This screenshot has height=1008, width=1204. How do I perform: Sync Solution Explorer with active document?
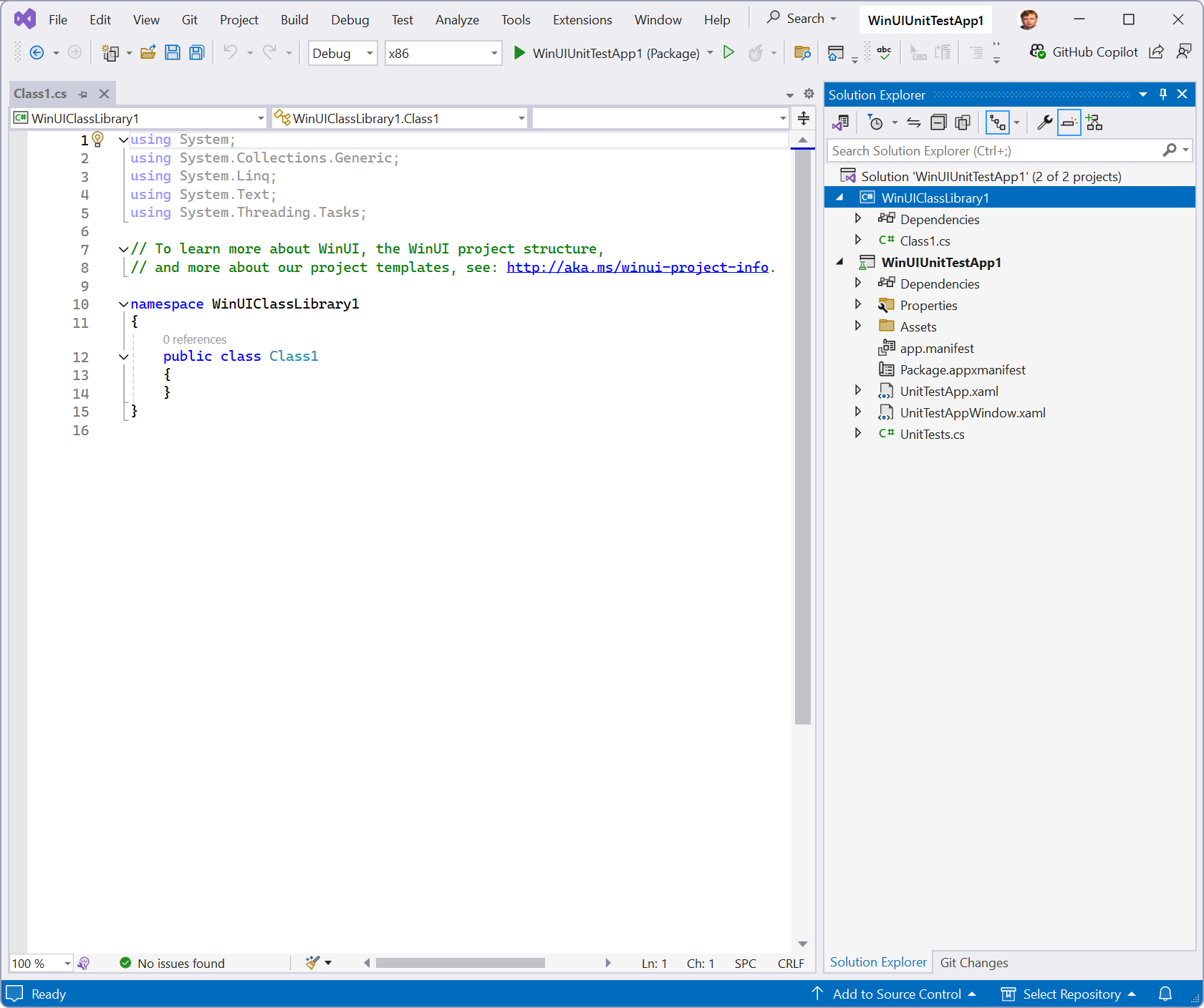pyautogui.click(x=914, y=122)
